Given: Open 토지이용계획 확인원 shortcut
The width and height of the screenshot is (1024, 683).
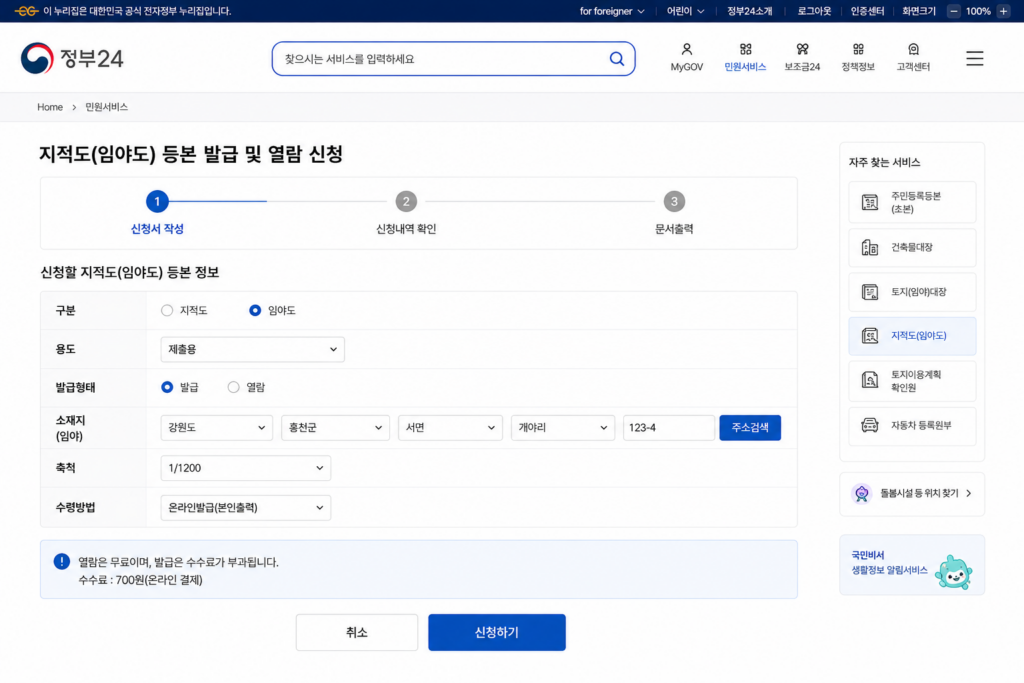Looking at the screenshot, I should click(912, 381).
